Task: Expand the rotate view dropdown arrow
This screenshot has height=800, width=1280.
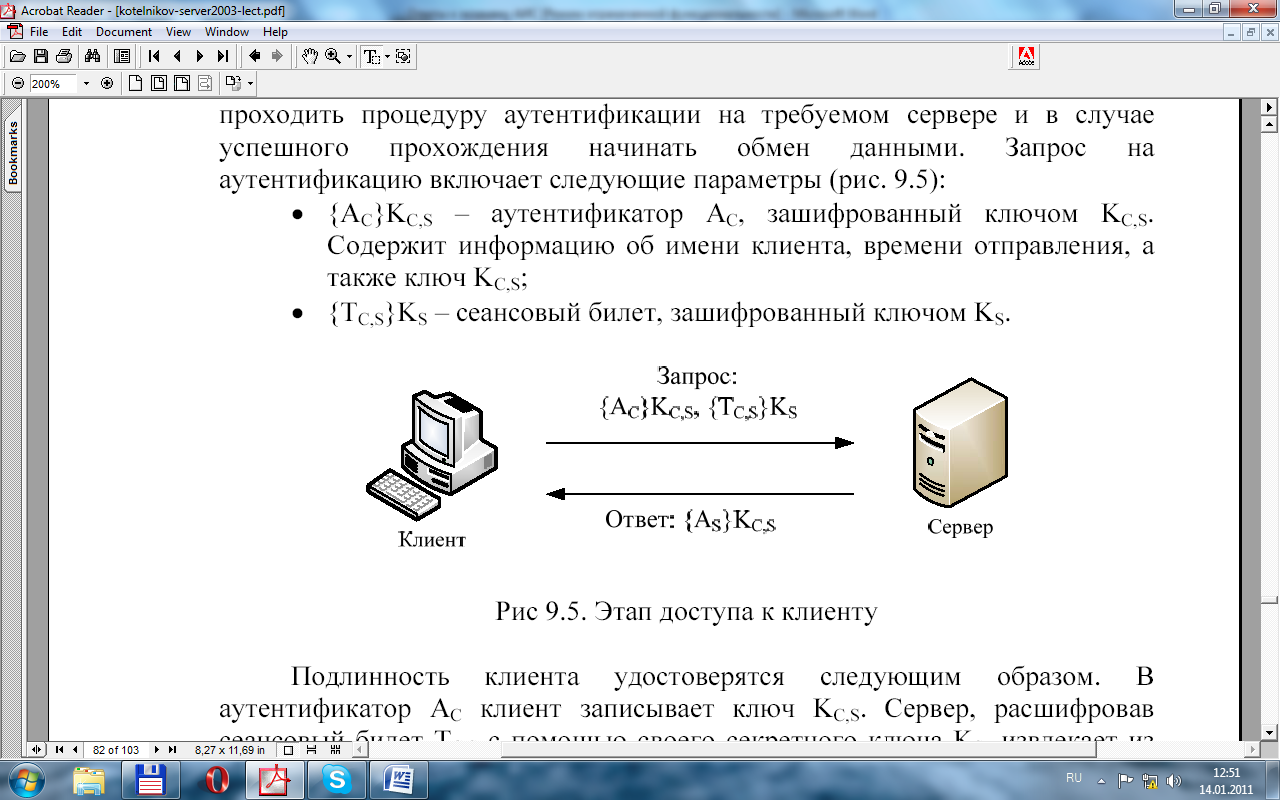Action: pyautogui.click(x=250, y=84)
